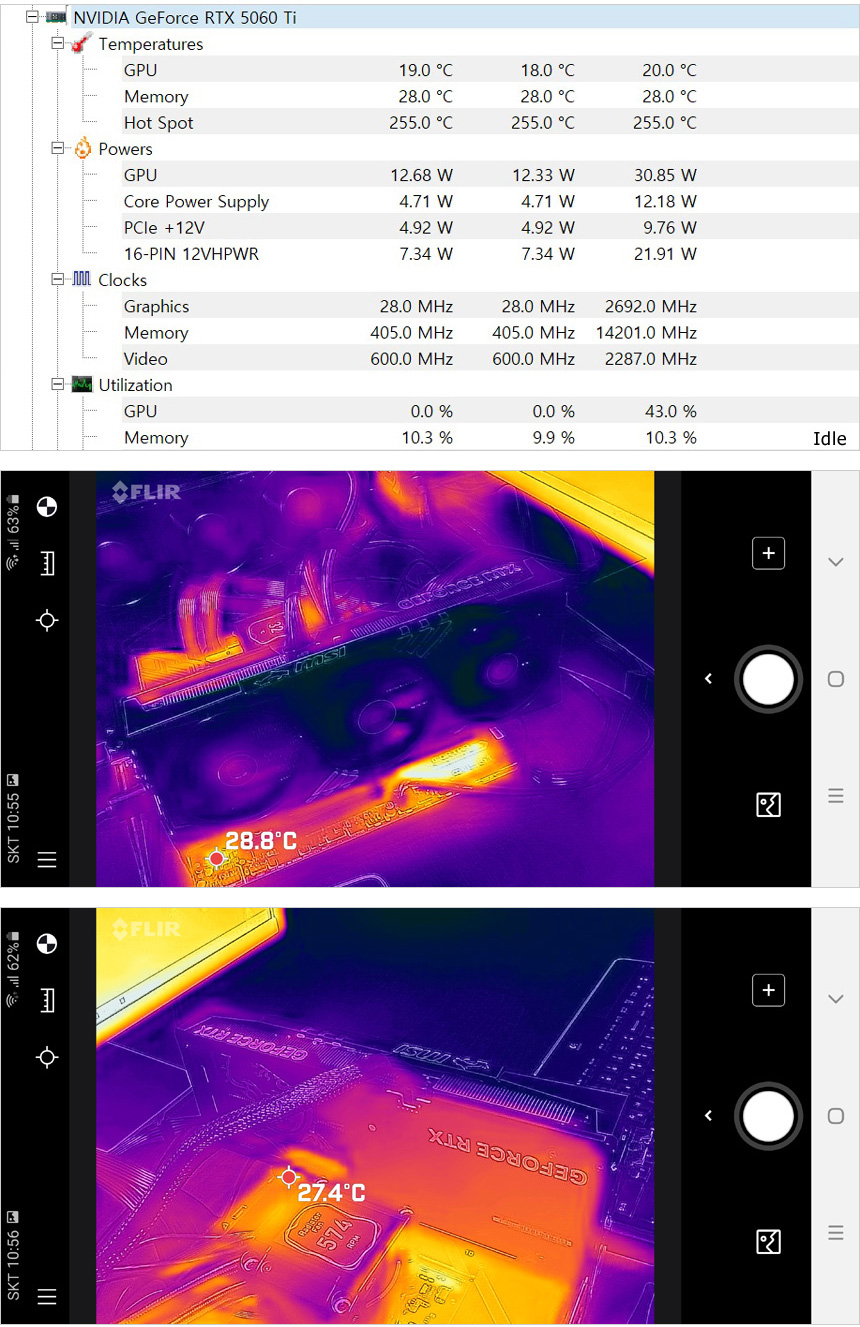Tap the SKT 10:56 clock text
860x1327 pixels.
coord(13,1265)
